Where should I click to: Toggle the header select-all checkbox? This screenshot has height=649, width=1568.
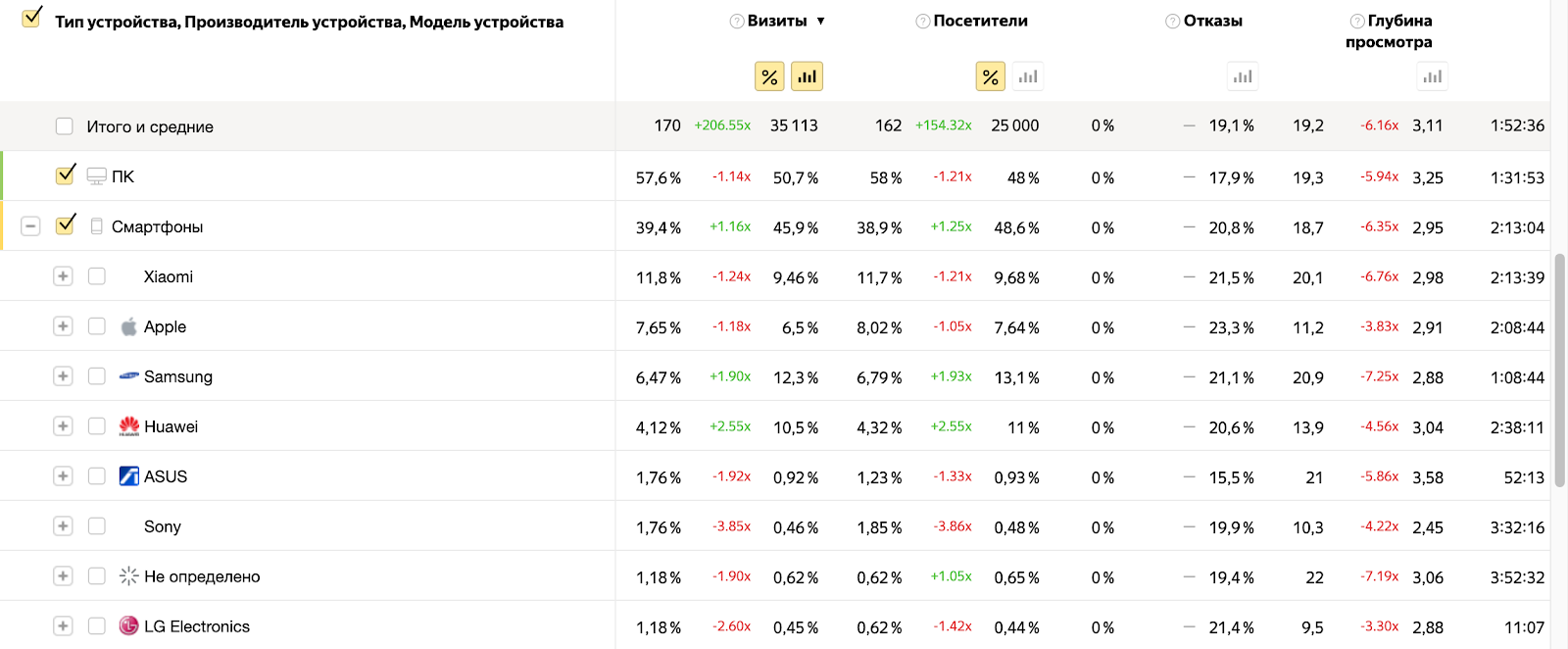(31, 18)
